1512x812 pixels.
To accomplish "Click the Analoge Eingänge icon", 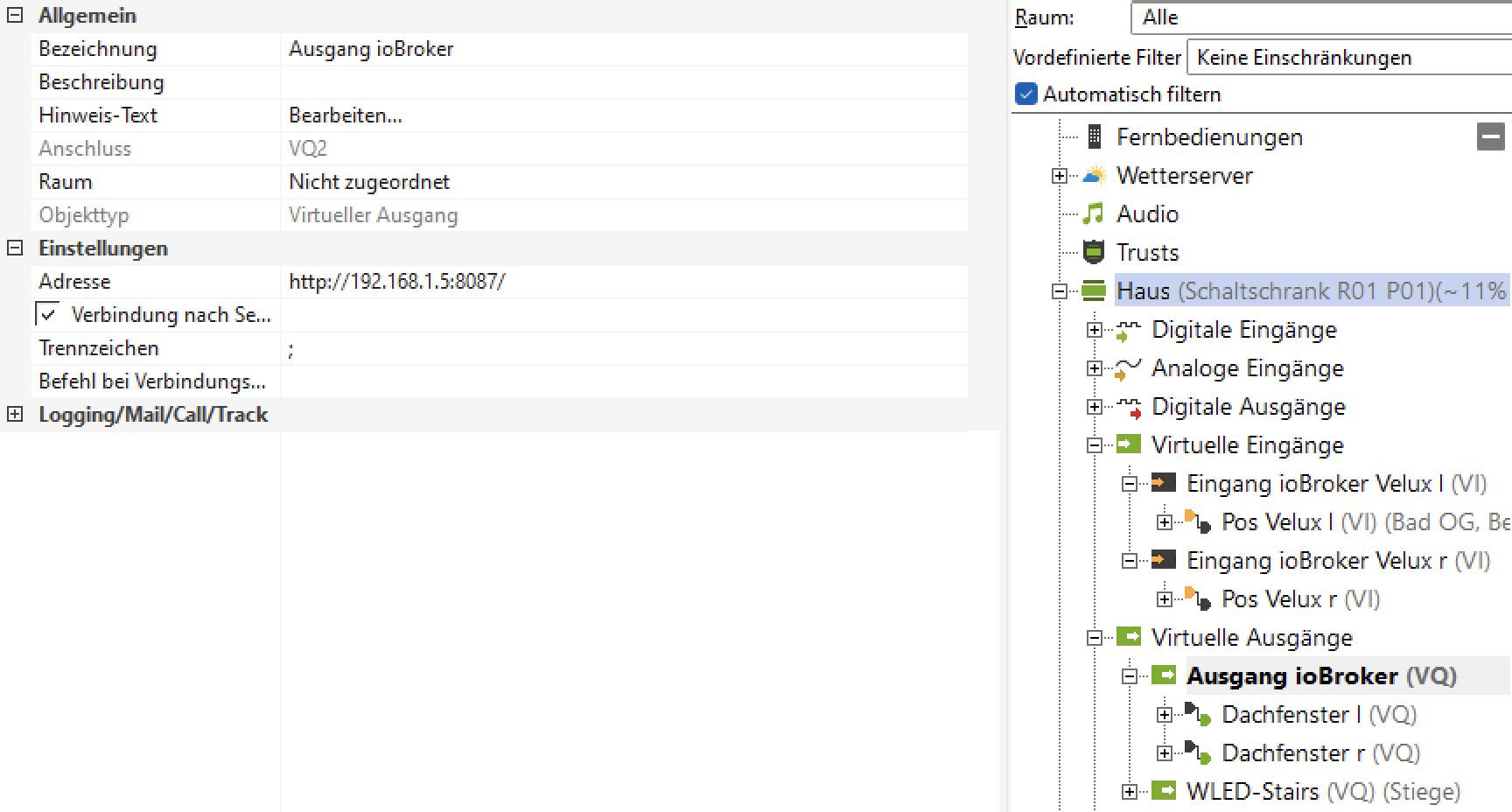I will (1129, 368).
